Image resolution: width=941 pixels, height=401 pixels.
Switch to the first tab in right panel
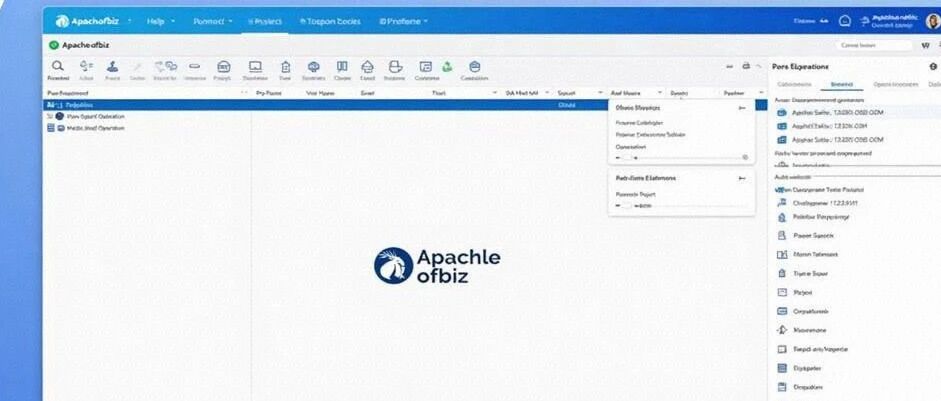point(794,85)
